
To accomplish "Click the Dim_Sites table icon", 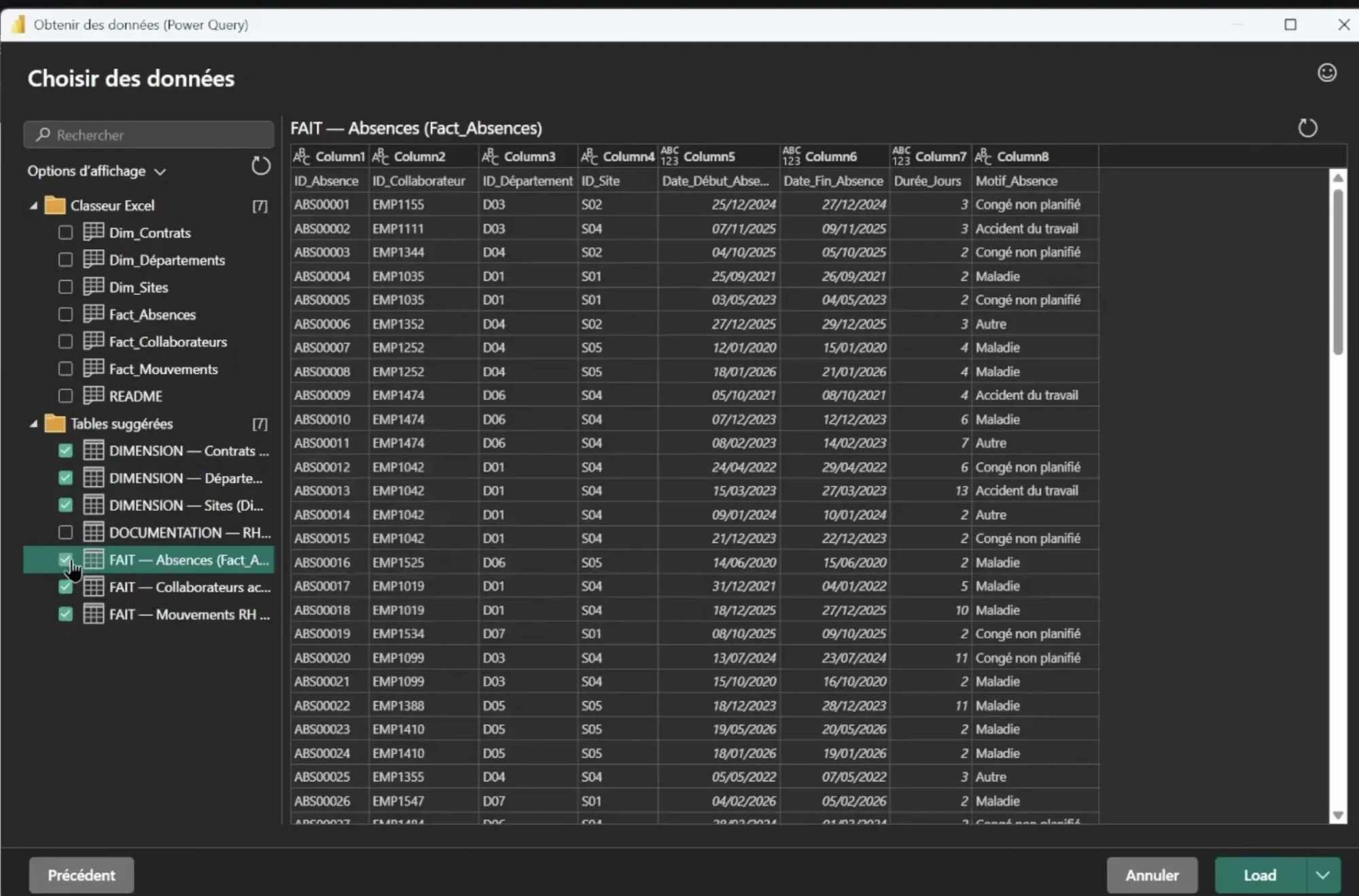I will (93, 287).
